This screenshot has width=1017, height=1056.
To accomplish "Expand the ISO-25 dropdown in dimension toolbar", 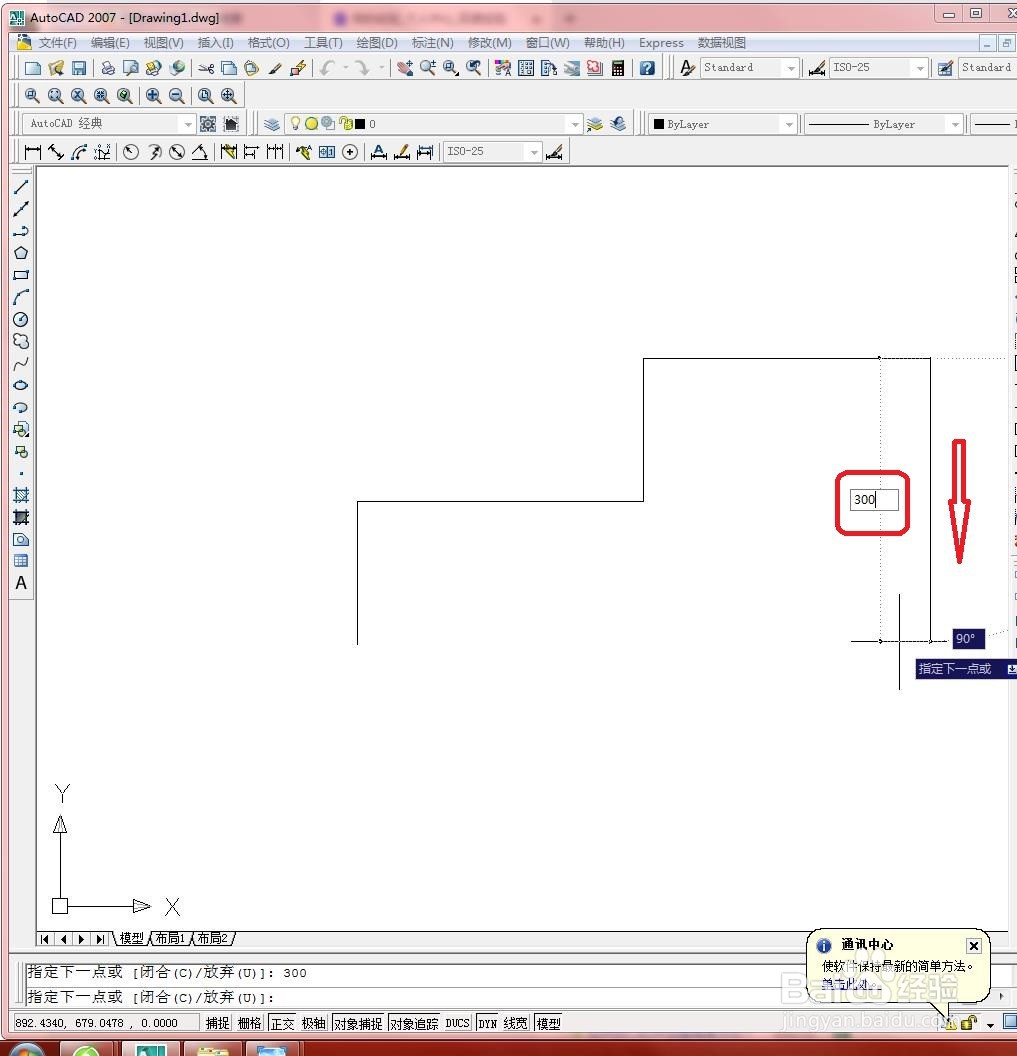I will [534, 152].
